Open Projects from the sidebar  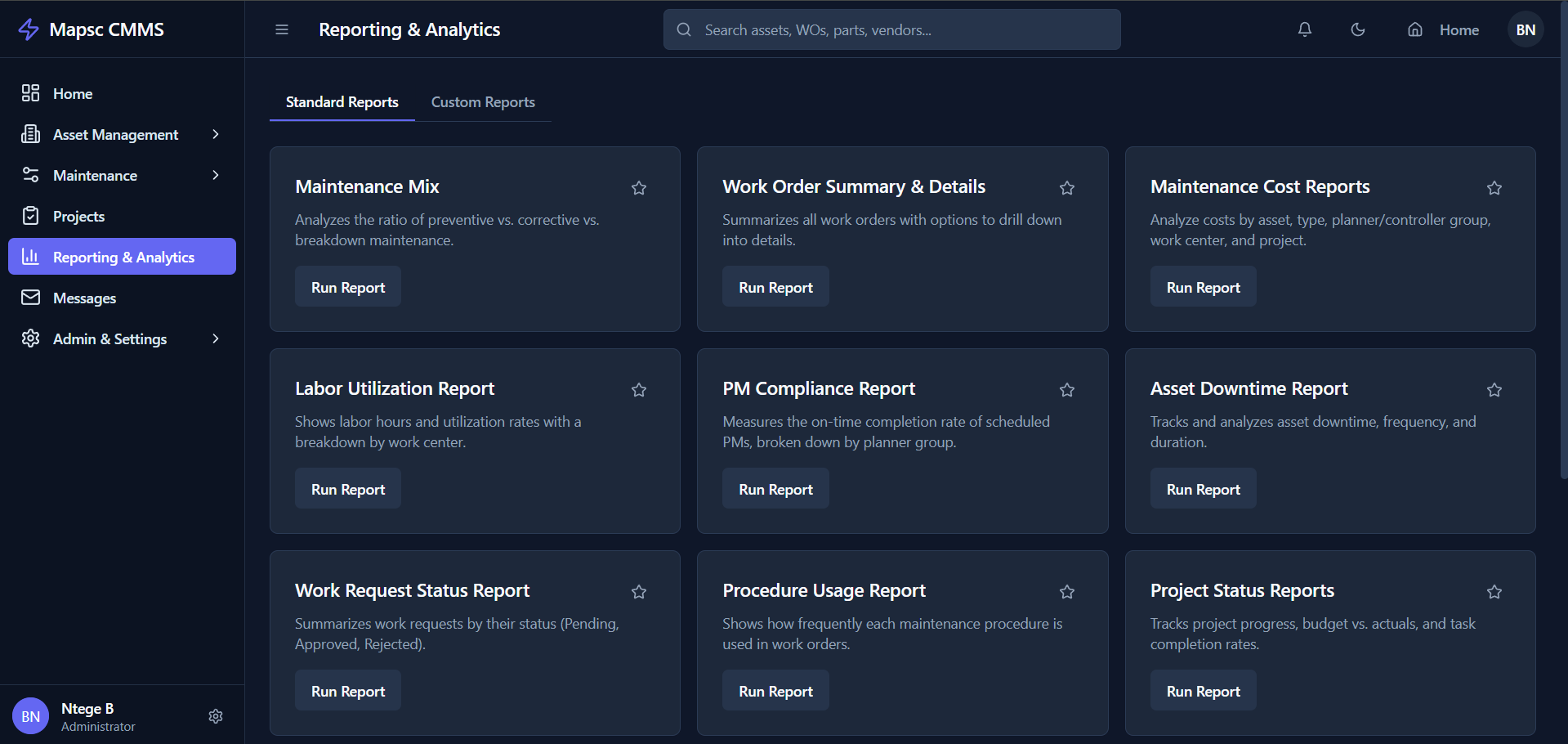[x=122, y=216]
